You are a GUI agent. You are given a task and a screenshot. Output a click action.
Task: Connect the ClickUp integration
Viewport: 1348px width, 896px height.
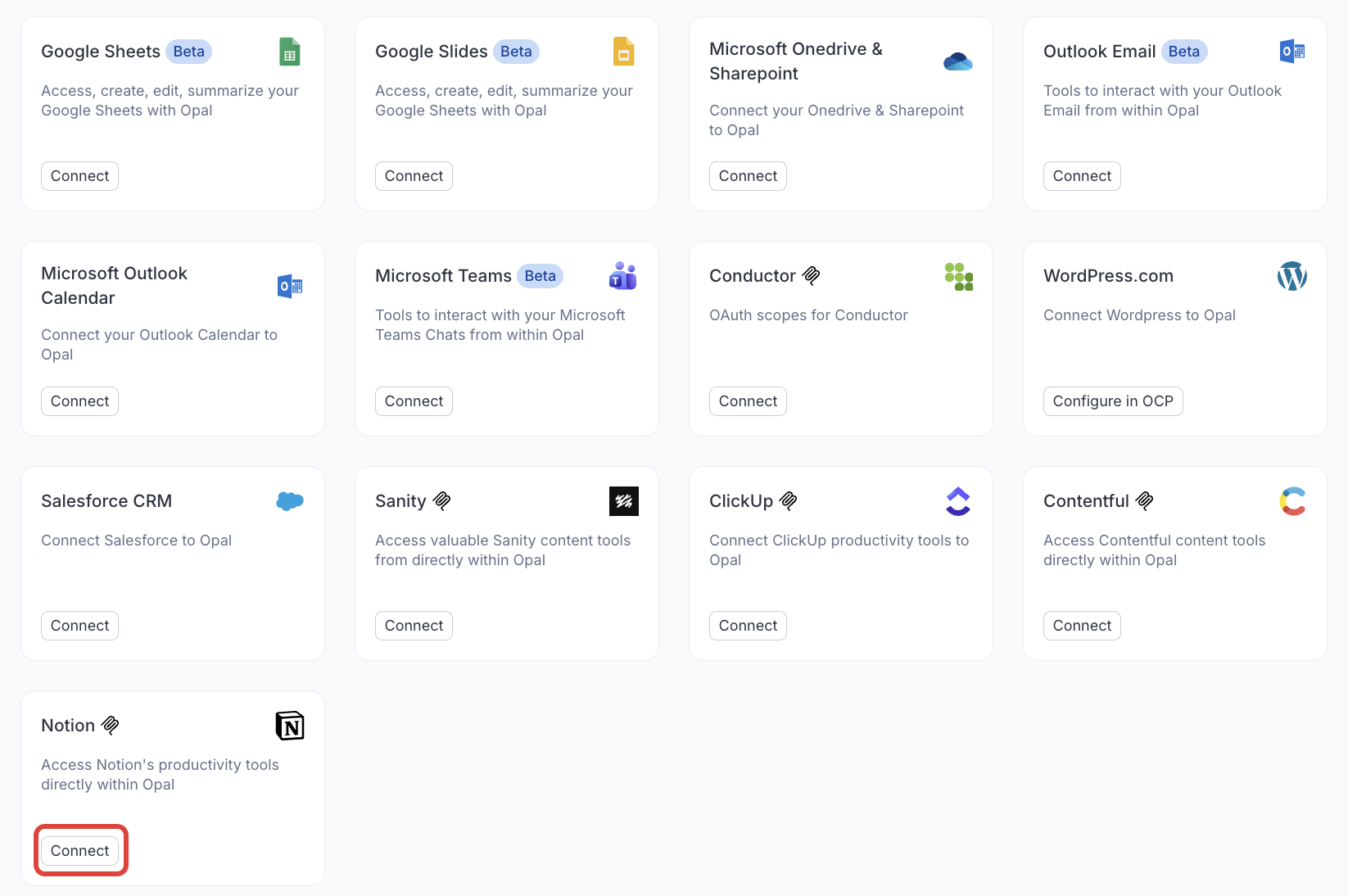pyautogui.click(x=748, y=626)
